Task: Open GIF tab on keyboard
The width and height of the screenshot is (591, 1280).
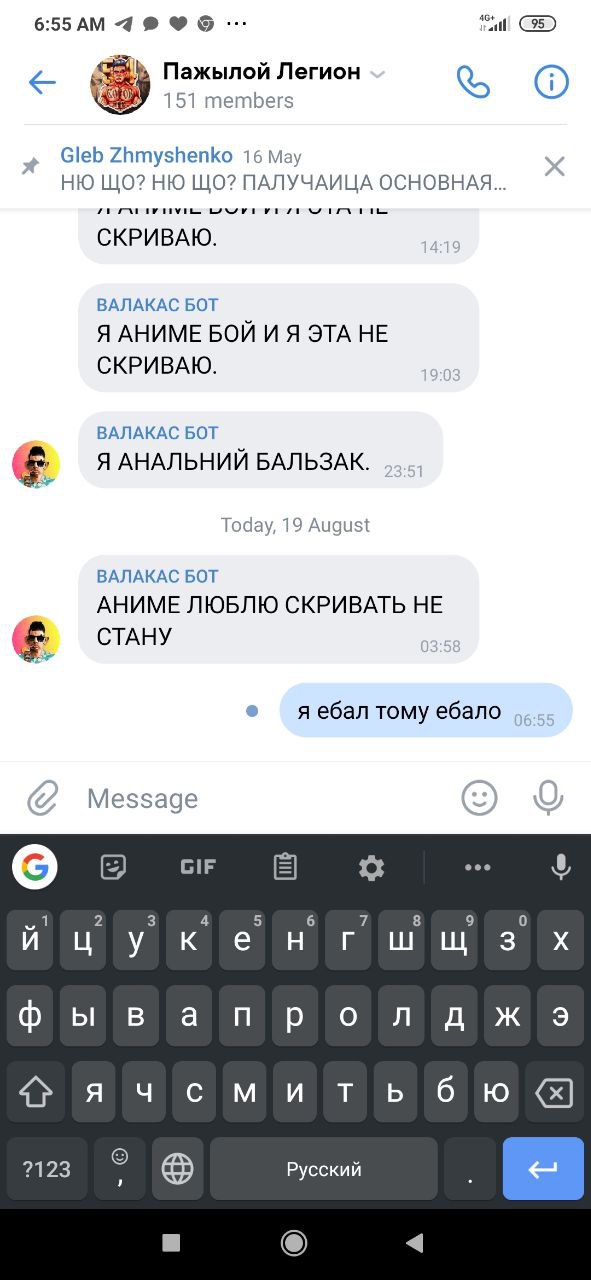Action: click(x=198, y=867)
